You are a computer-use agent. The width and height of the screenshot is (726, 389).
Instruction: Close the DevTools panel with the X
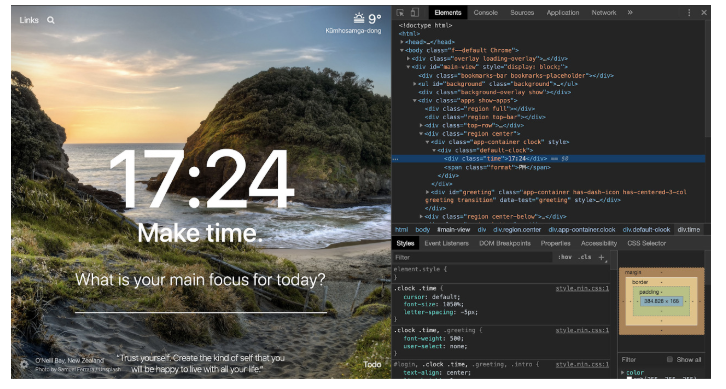[704, 13]
